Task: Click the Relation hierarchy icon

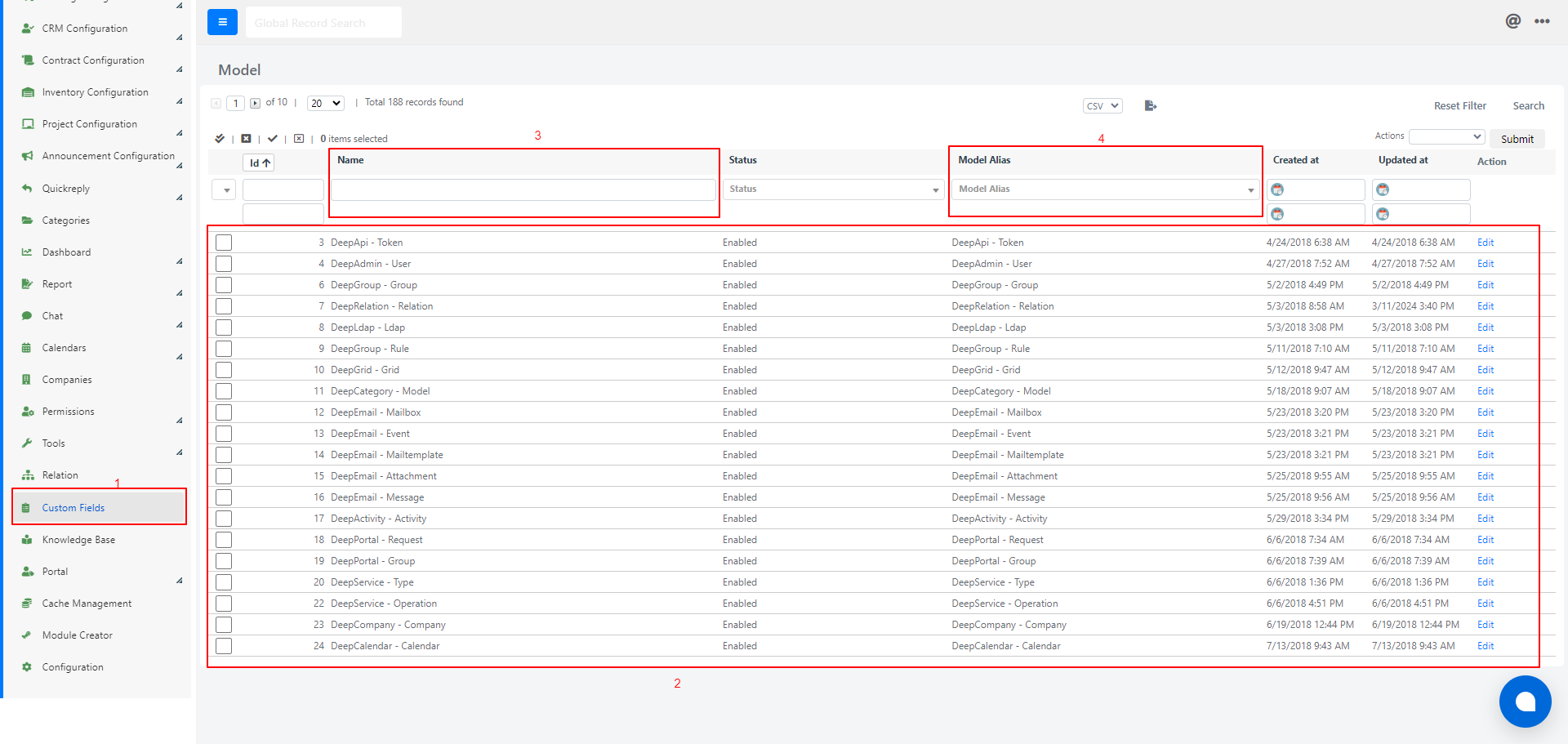Action: click(28, 475)
